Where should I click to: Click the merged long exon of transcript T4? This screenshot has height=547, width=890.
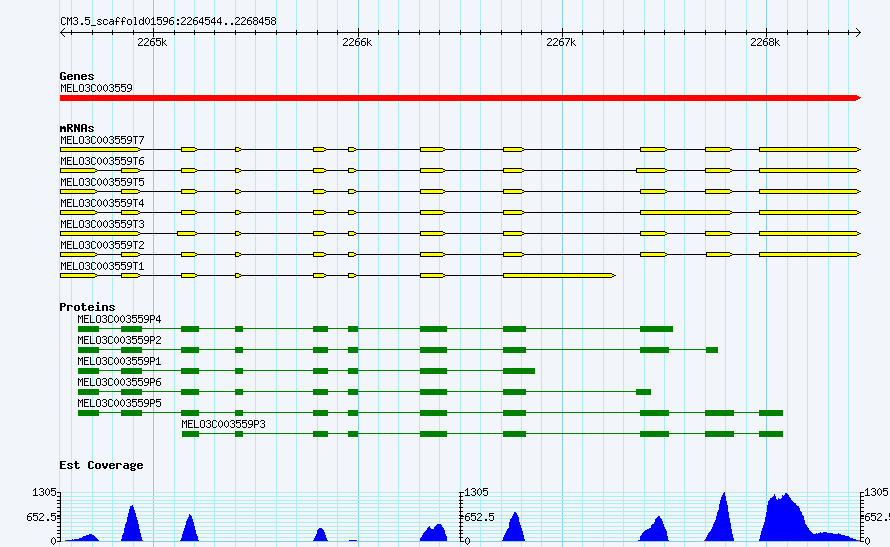point(686,213)
